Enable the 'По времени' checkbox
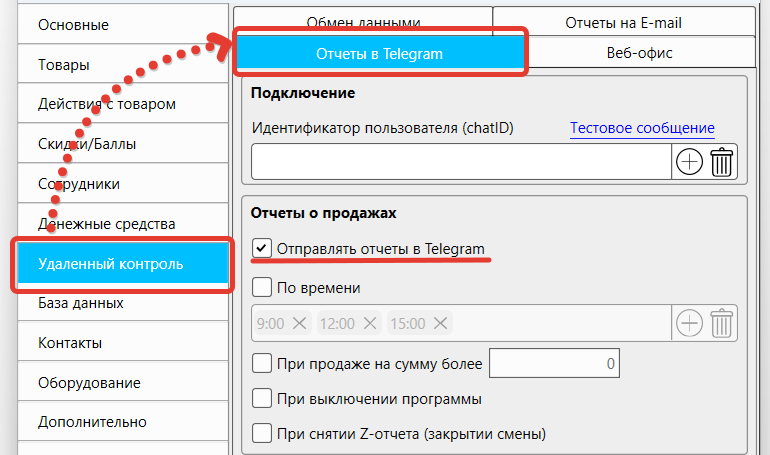This screenshot has height=455, width=770. 262,288
